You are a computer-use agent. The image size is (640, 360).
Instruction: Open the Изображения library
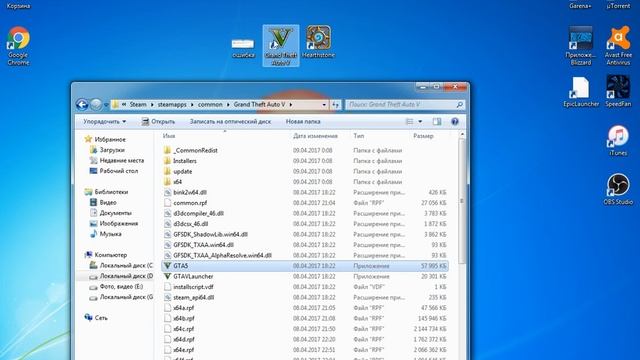(x=114, y=224)
